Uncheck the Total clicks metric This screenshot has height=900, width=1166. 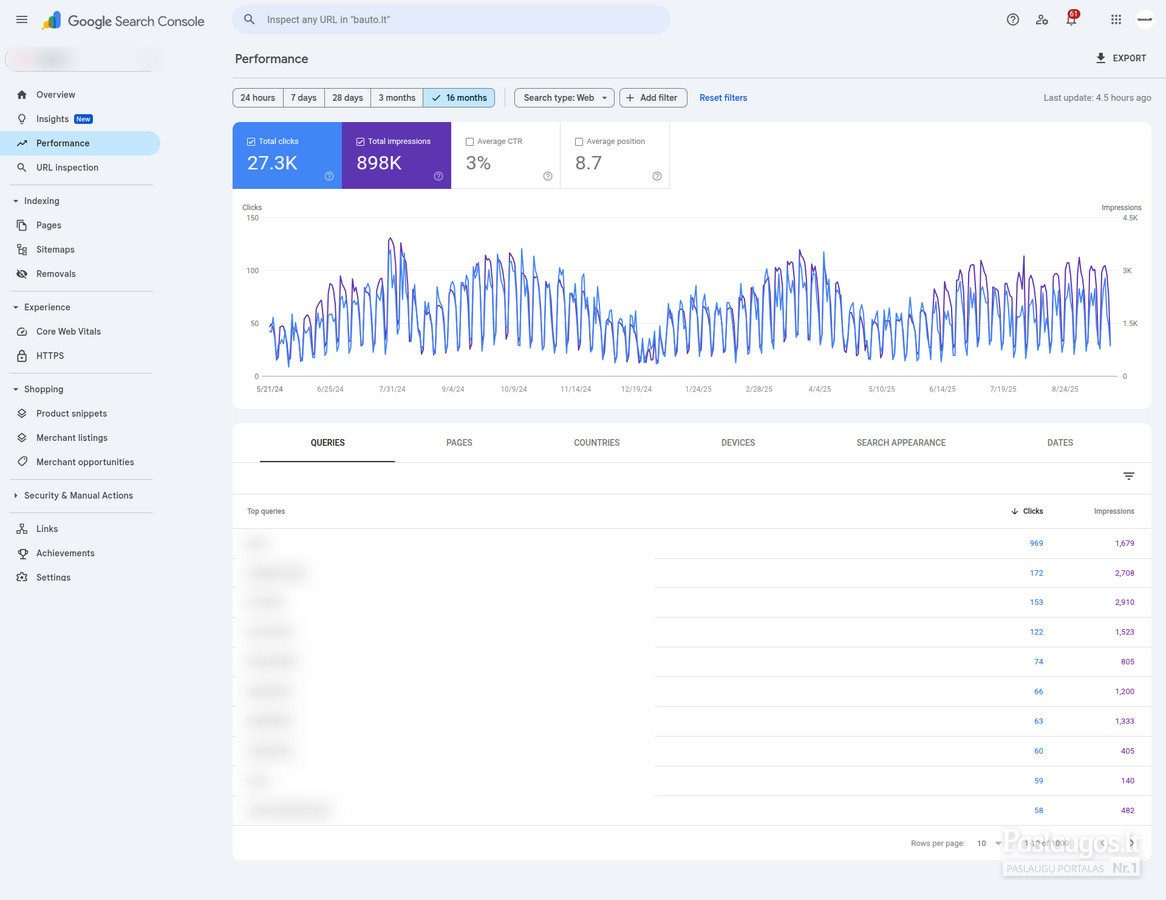[251, 141]
